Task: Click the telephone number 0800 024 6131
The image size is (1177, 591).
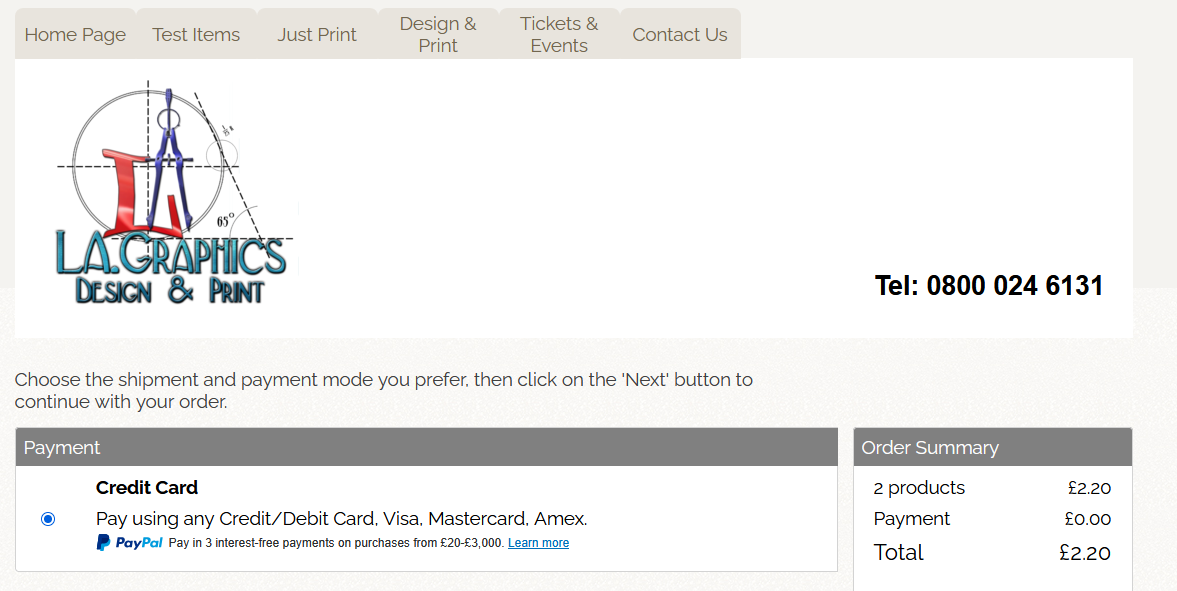Action: tap(988, 286)
